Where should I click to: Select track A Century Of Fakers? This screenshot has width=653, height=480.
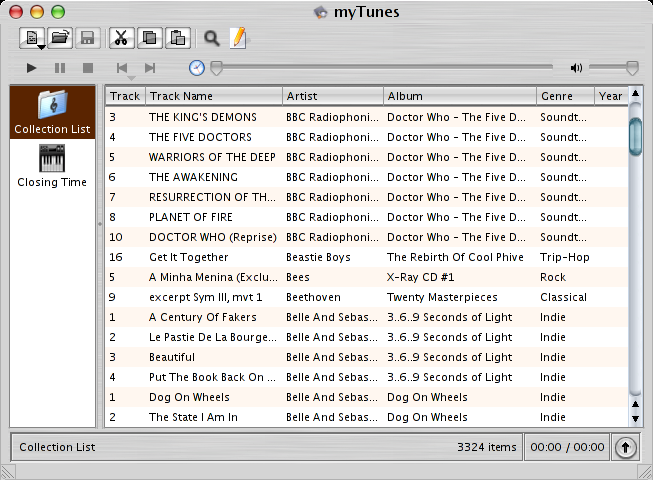click(366, 317)
